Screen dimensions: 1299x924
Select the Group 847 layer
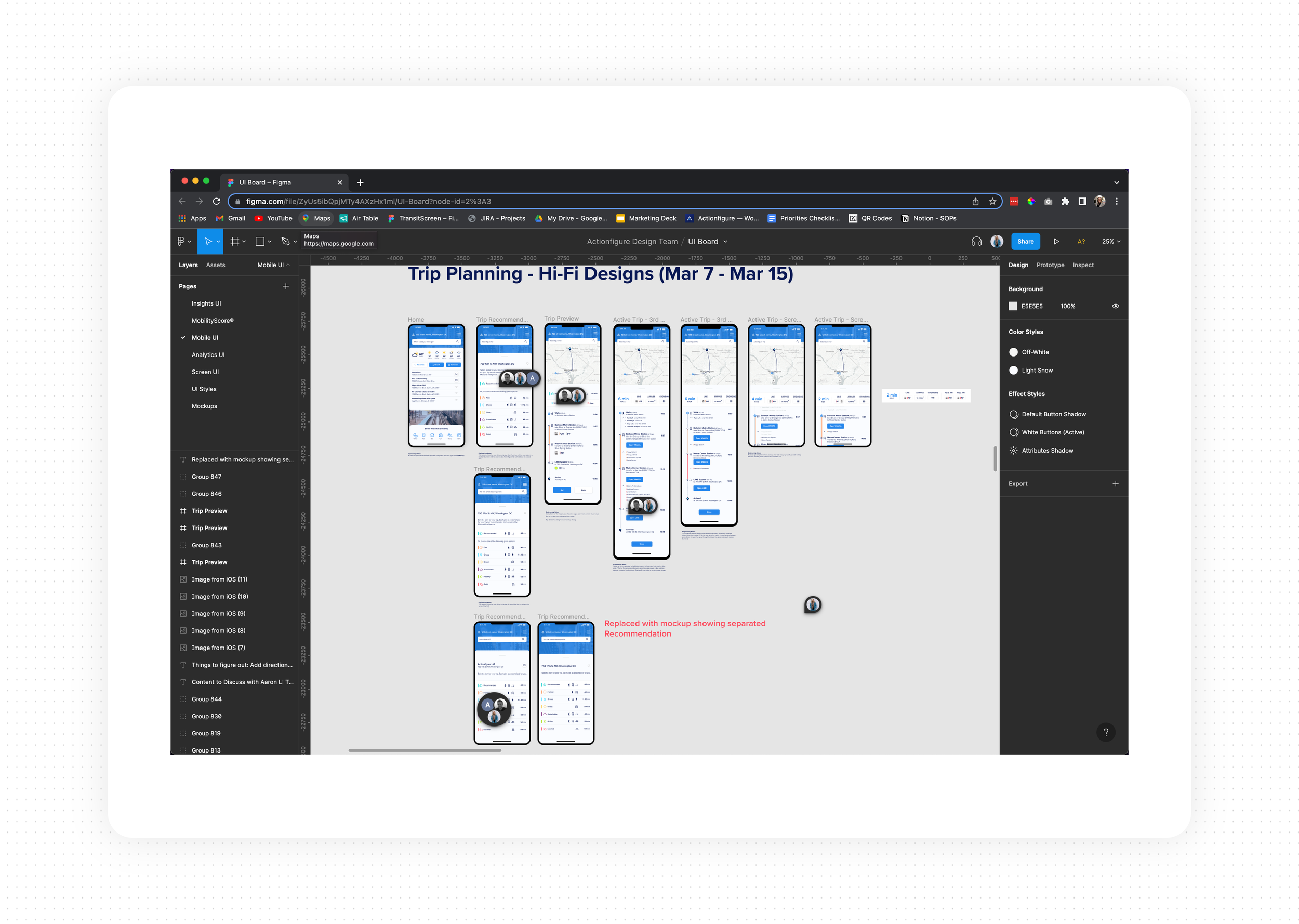(x=206, y=477)
